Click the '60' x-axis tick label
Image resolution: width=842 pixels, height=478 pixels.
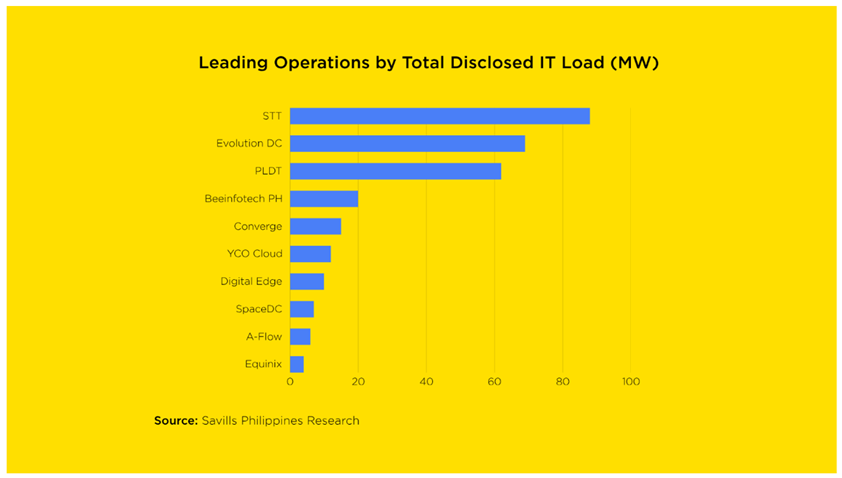[x=495, y=382]
